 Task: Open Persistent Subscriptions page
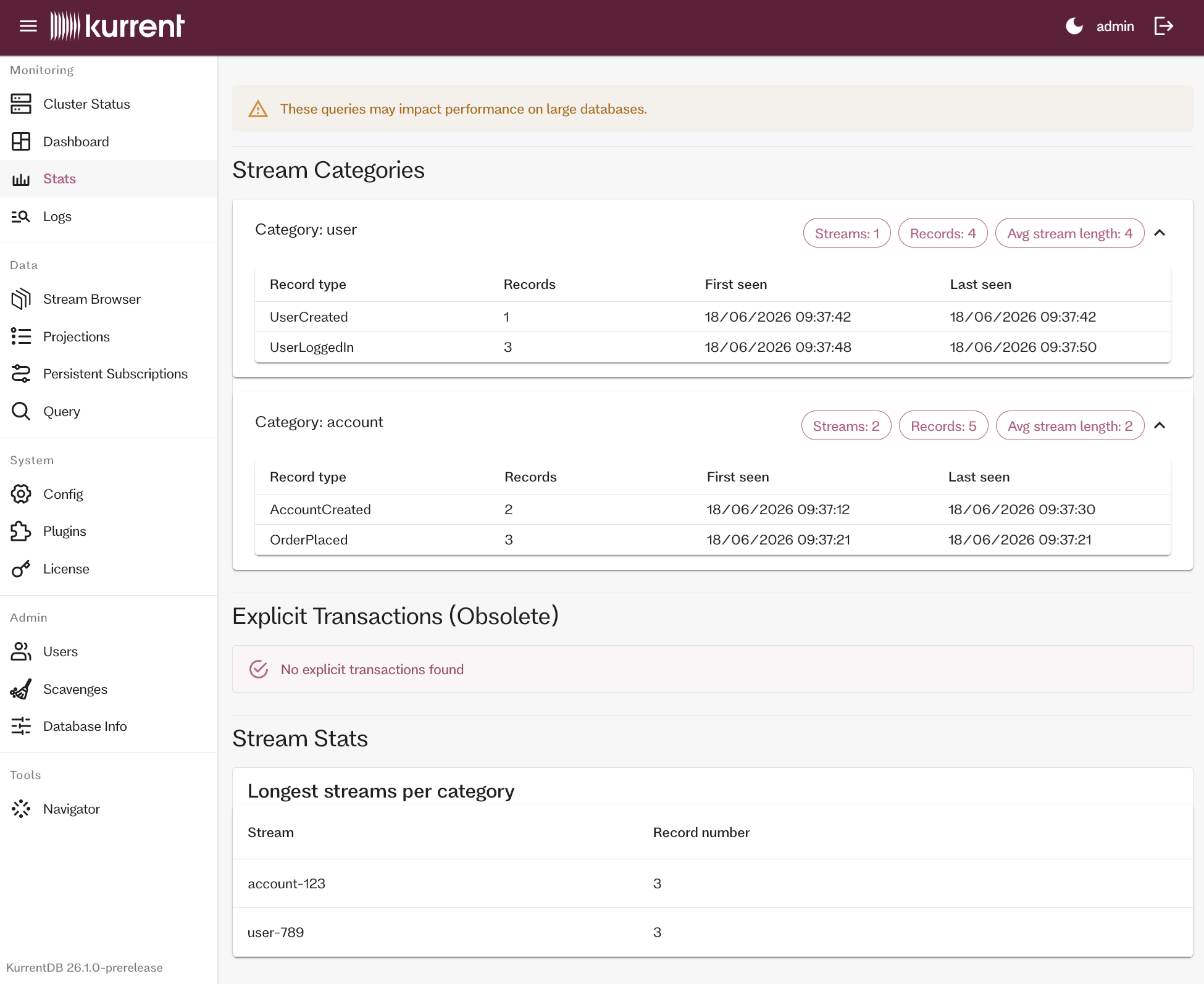tap(109, 373)
